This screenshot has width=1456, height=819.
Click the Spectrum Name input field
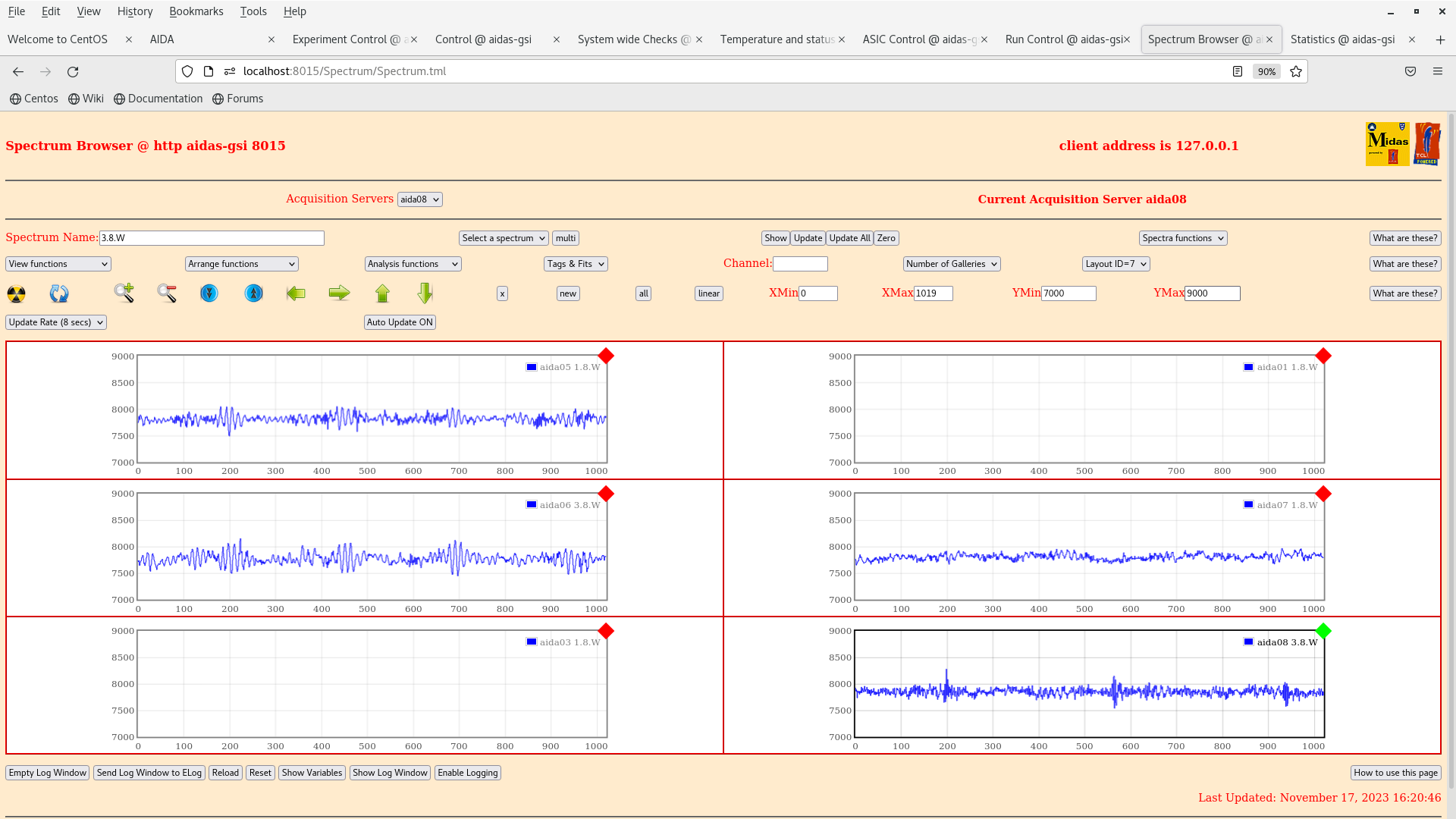point(212,238)
